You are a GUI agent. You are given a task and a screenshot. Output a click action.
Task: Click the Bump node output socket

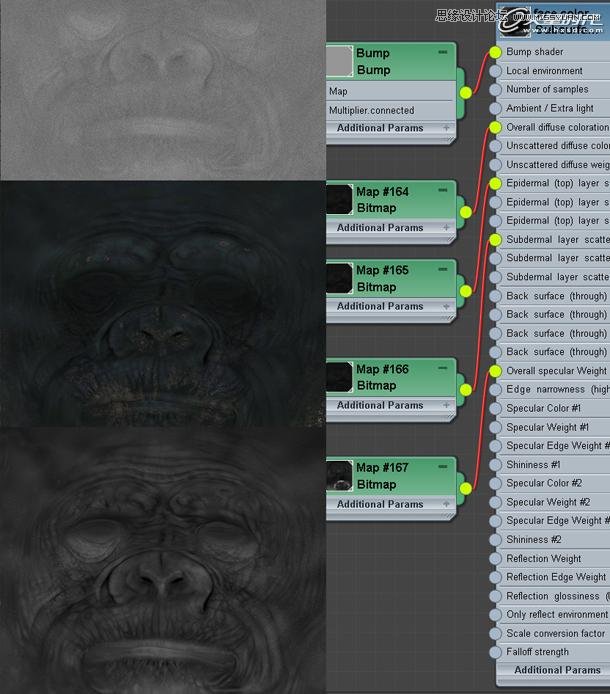click(x=466, y=93)
